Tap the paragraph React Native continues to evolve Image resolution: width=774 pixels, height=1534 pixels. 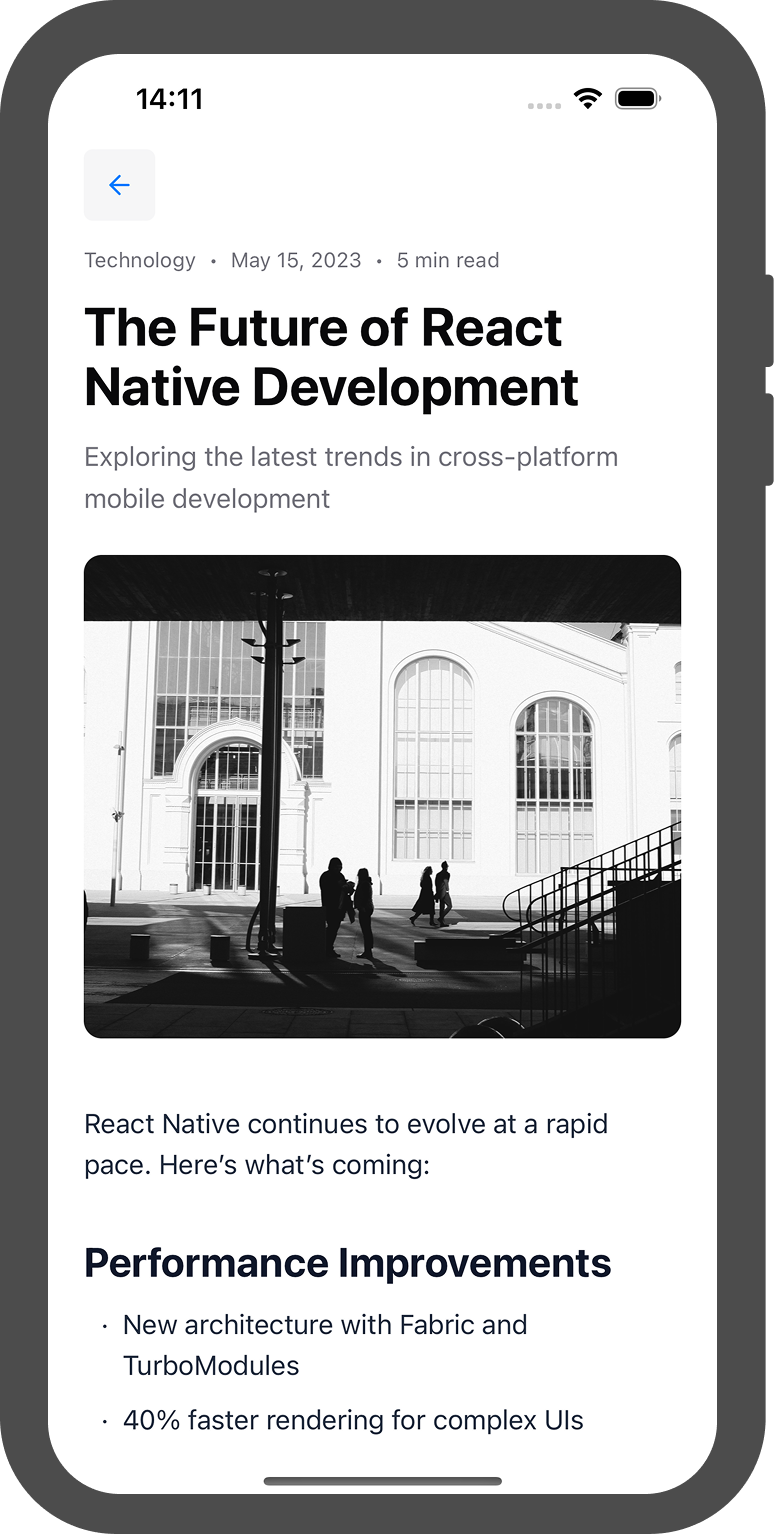pos(346,1144)
